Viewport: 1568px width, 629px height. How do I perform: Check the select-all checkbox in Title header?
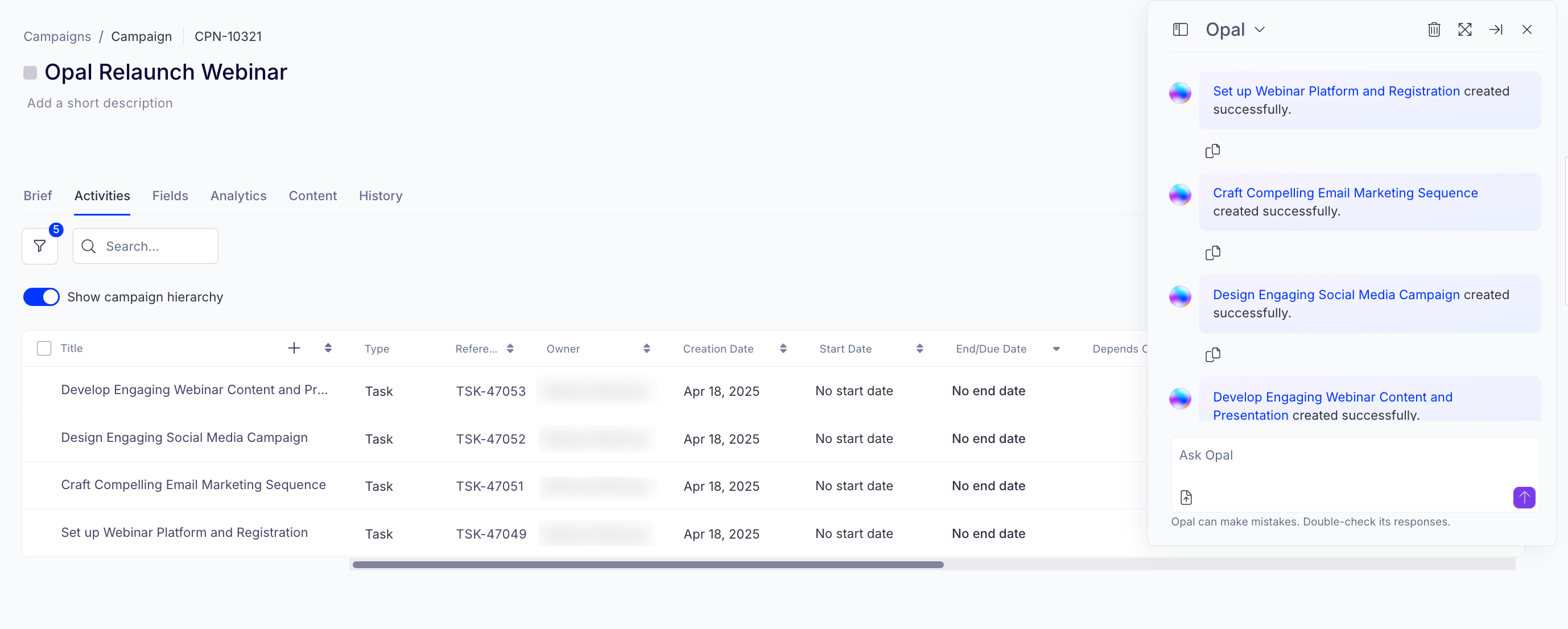(44, 349)
